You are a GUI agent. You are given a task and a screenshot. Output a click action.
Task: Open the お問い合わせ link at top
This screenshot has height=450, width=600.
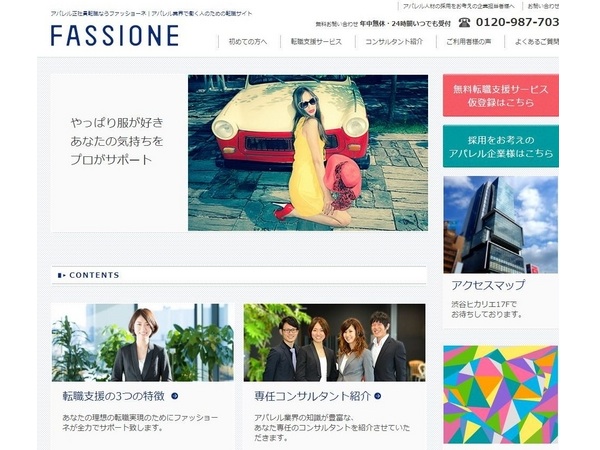[x=543, y=7]
